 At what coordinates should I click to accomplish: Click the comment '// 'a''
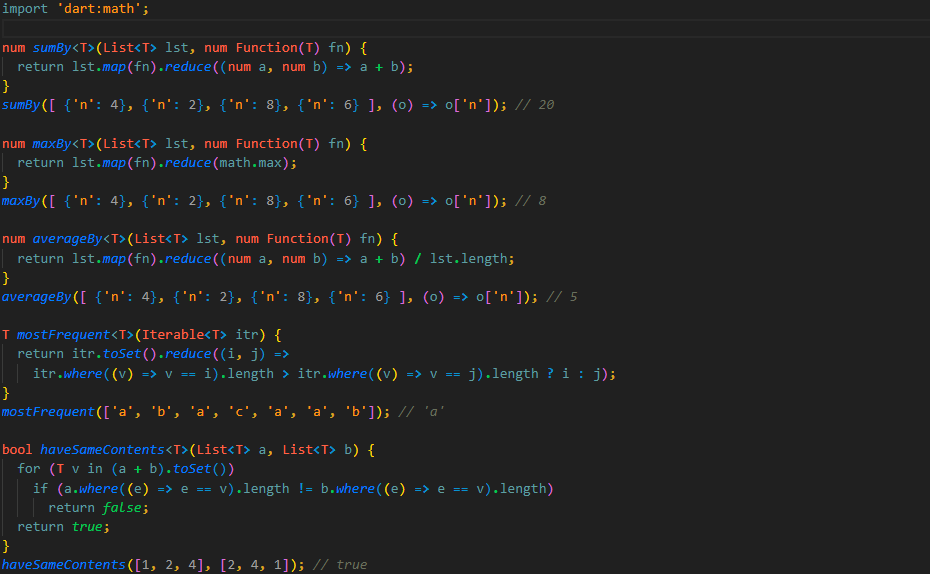422,412
